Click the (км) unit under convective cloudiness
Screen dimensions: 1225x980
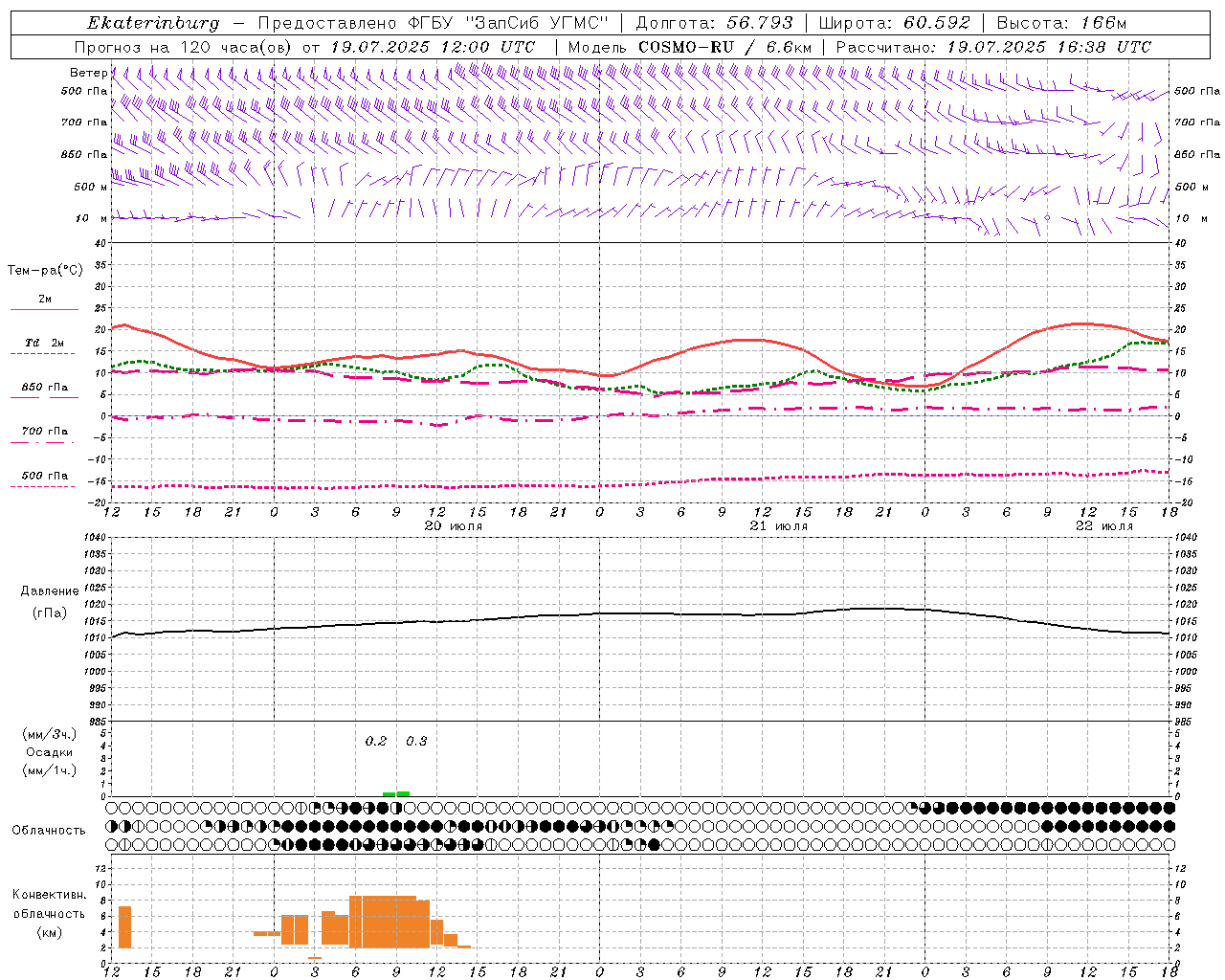(49, 932)
